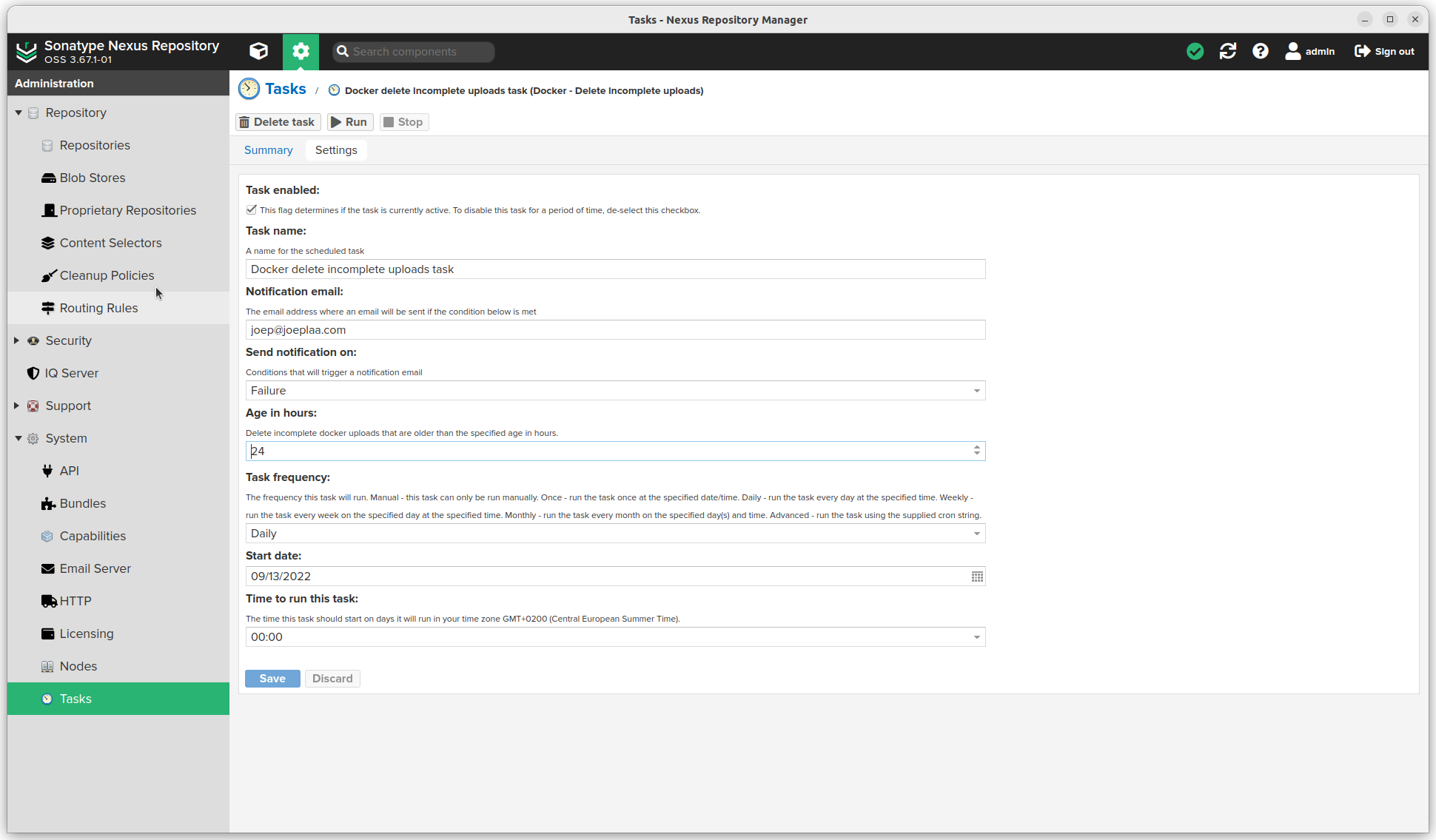Click the Stop button
This screenshot has width=1436, height=840.
[404, 122]
